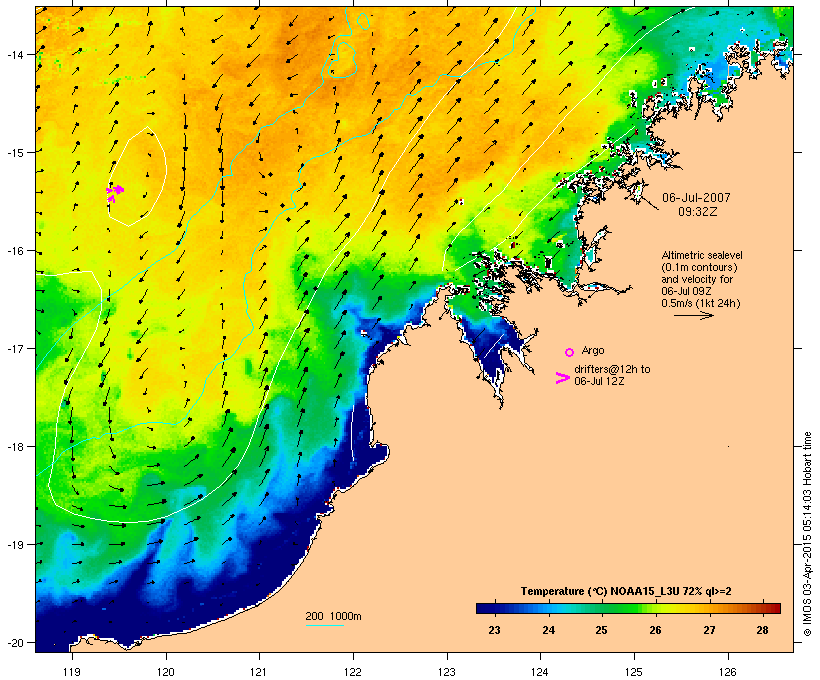Click longitude axis label 120

tap(166, 672)
